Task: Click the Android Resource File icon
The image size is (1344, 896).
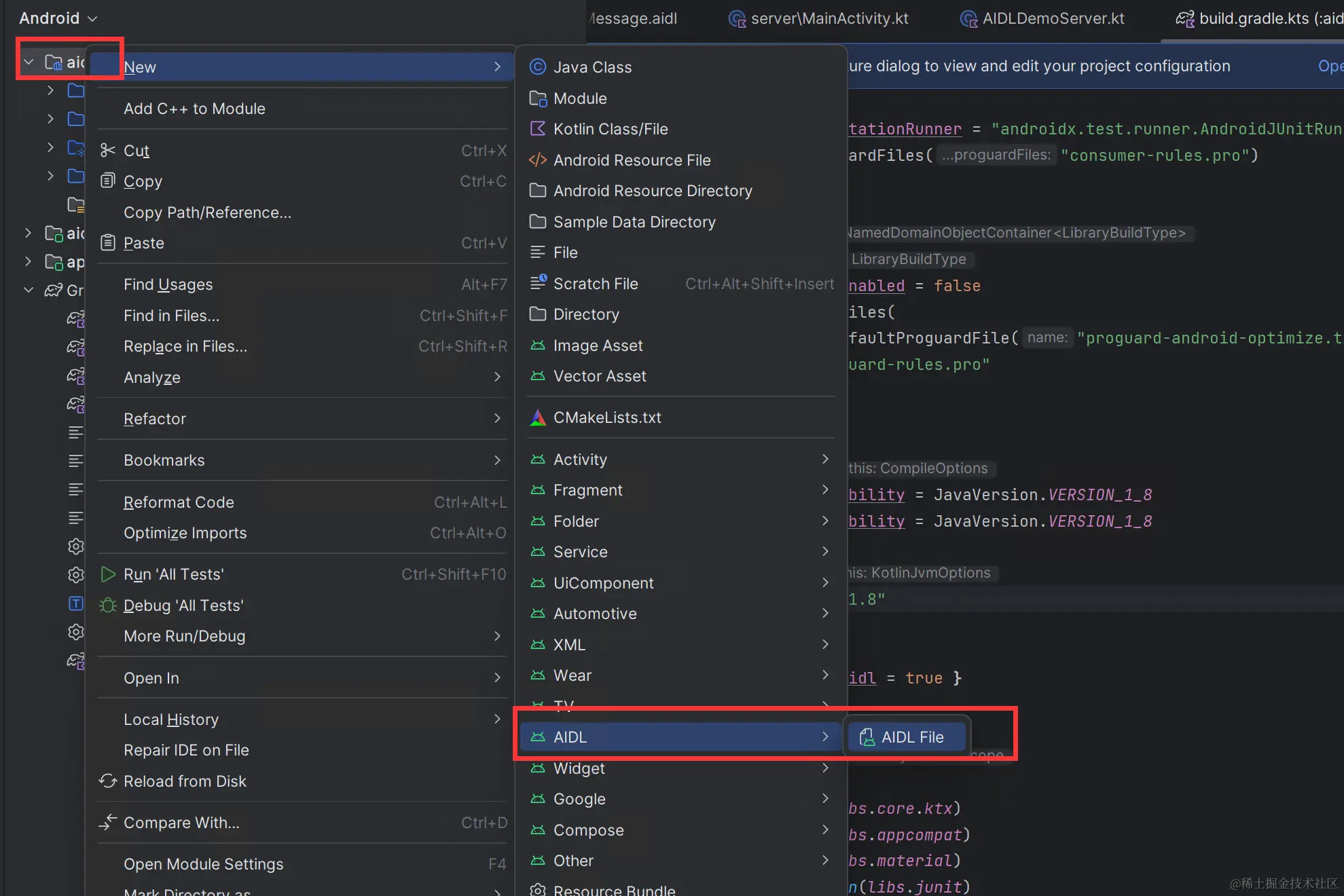Action: point(538,160)
